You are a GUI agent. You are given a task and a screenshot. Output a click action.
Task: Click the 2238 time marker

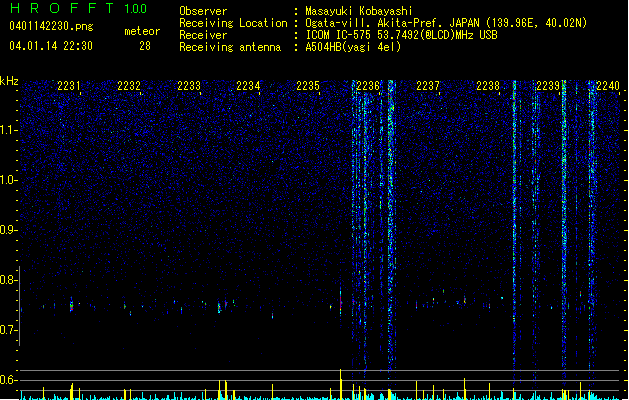point(488,86)
